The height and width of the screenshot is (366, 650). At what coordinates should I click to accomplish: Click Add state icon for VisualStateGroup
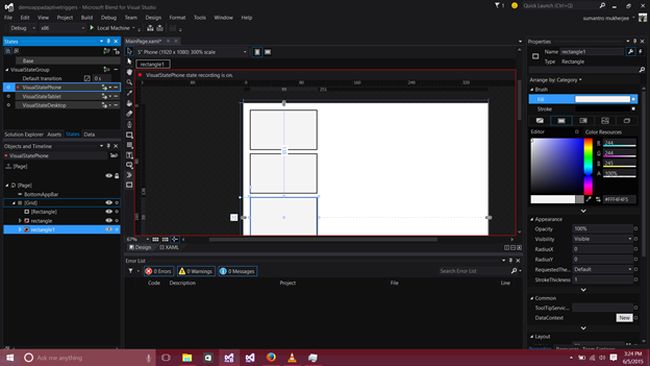(107, 69)
